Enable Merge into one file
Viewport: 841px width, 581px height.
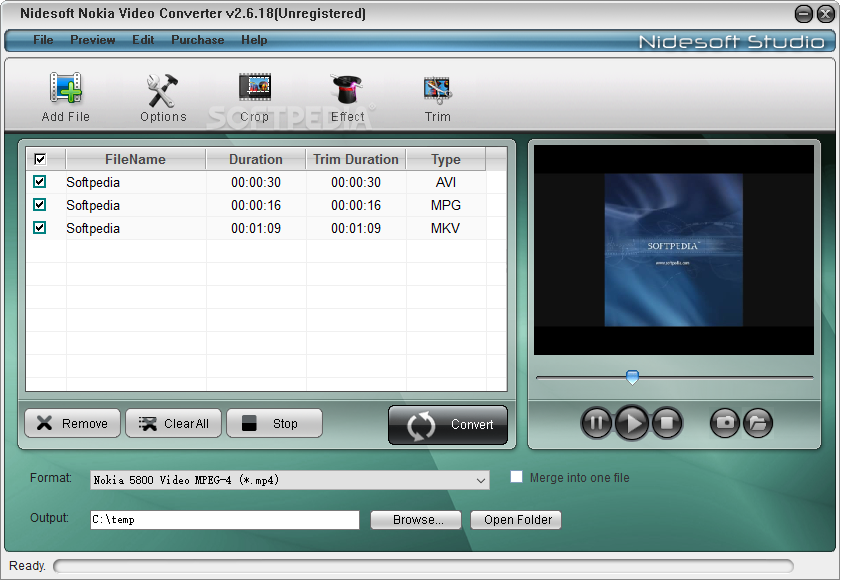point(516,476)
